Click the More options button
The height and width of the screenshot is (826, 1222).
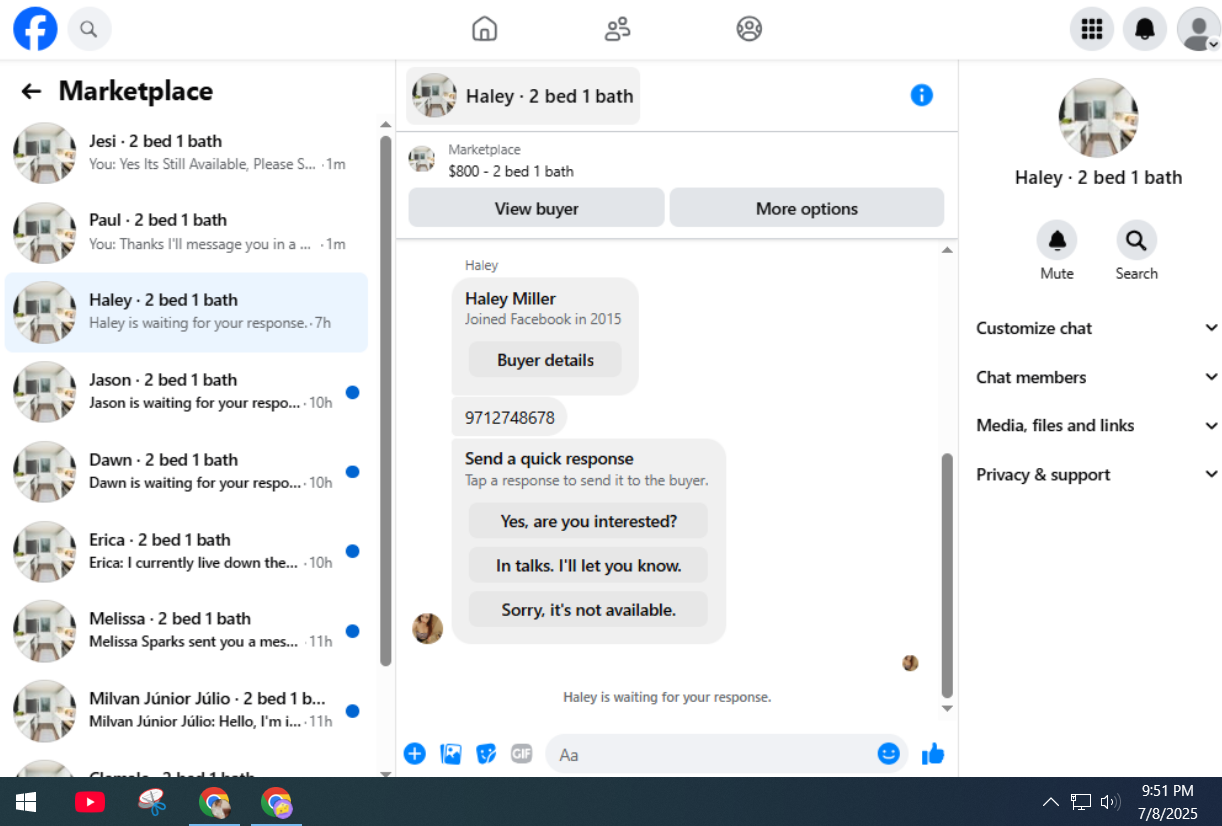(806, 208)
